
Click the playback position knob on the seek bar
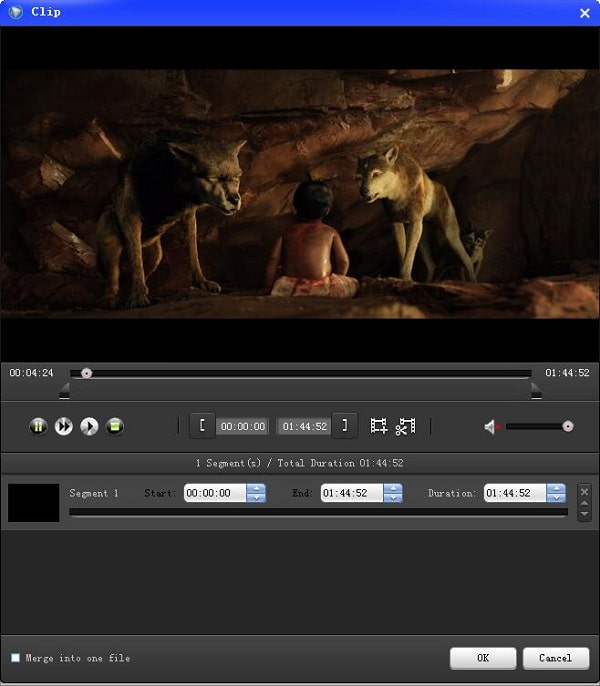[x=87, y=373]
